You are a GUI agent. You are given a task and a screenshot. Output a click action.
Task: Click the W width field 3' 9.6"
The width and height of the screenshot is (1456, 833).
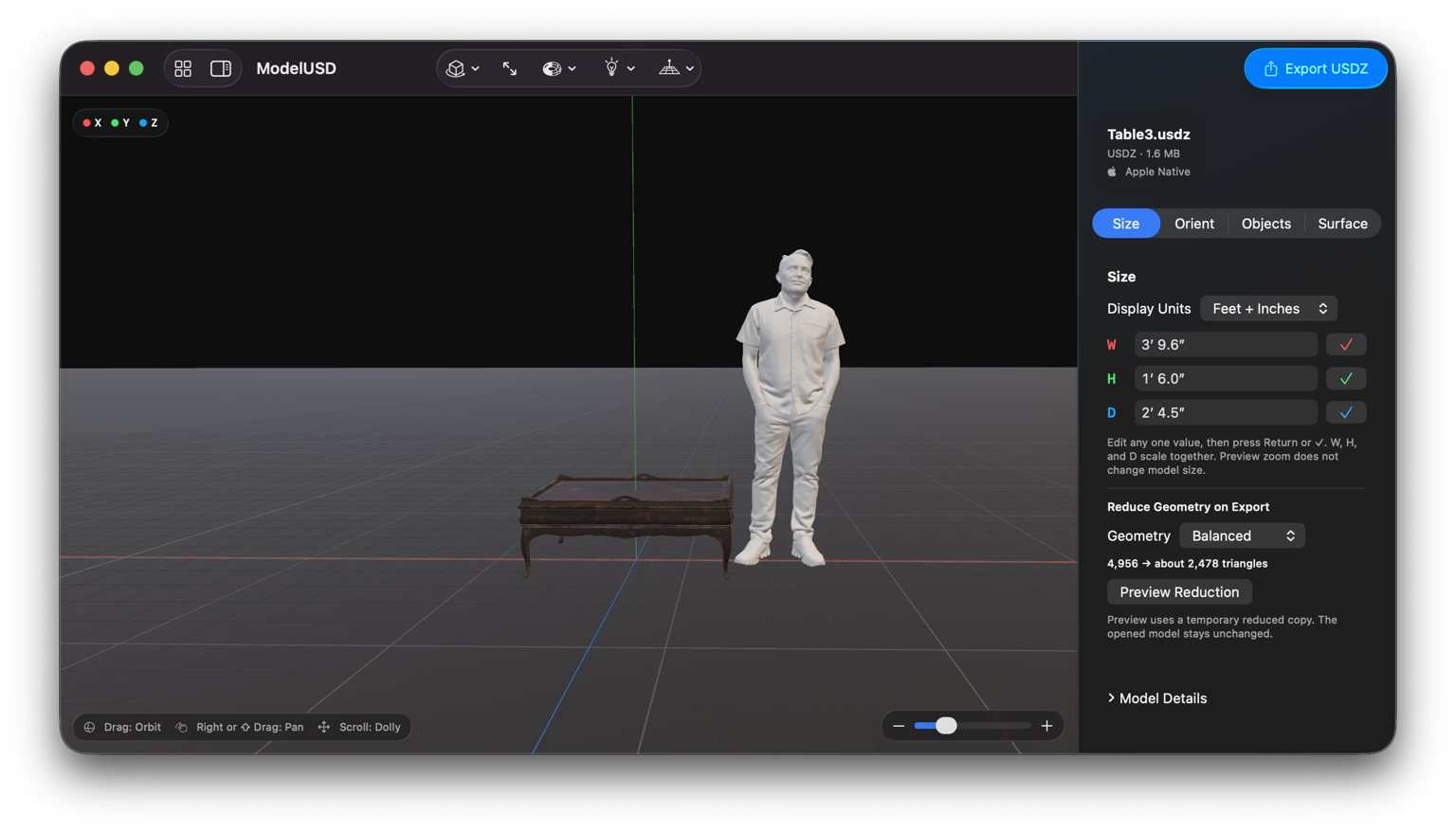pyautogui.click(x=1226, y=345)
